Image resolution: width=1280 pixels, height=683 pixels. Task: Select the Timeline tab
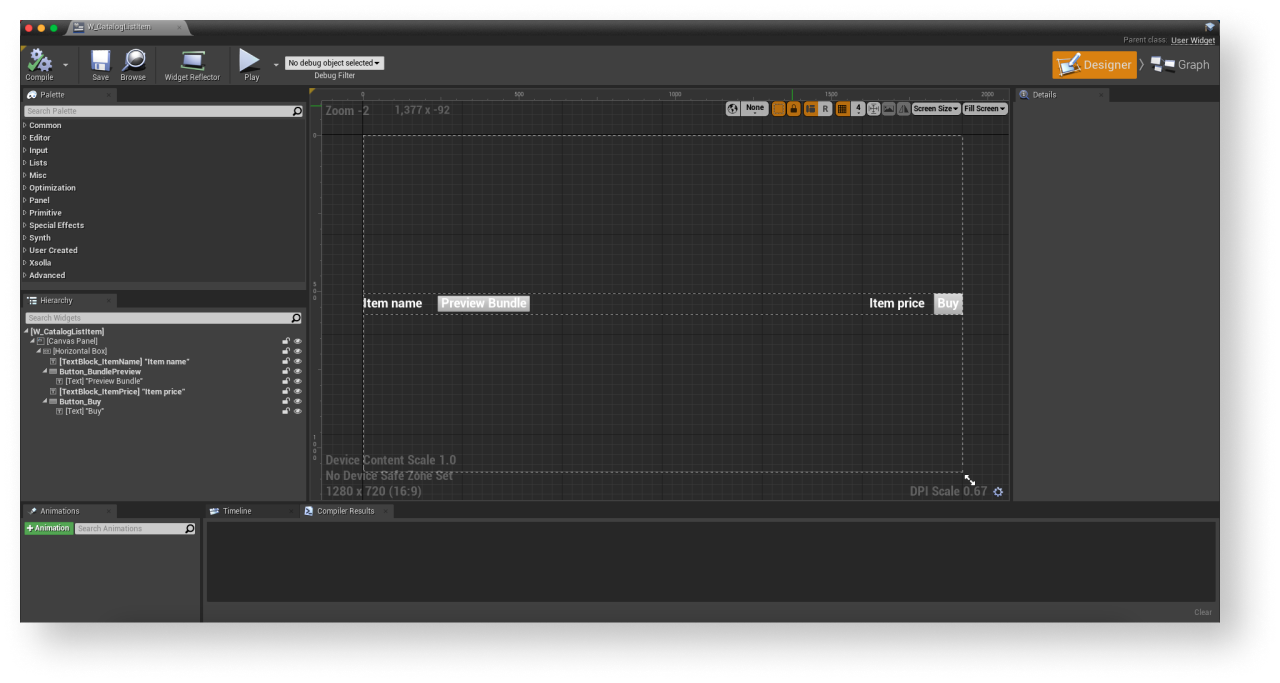tap(236, 511)
